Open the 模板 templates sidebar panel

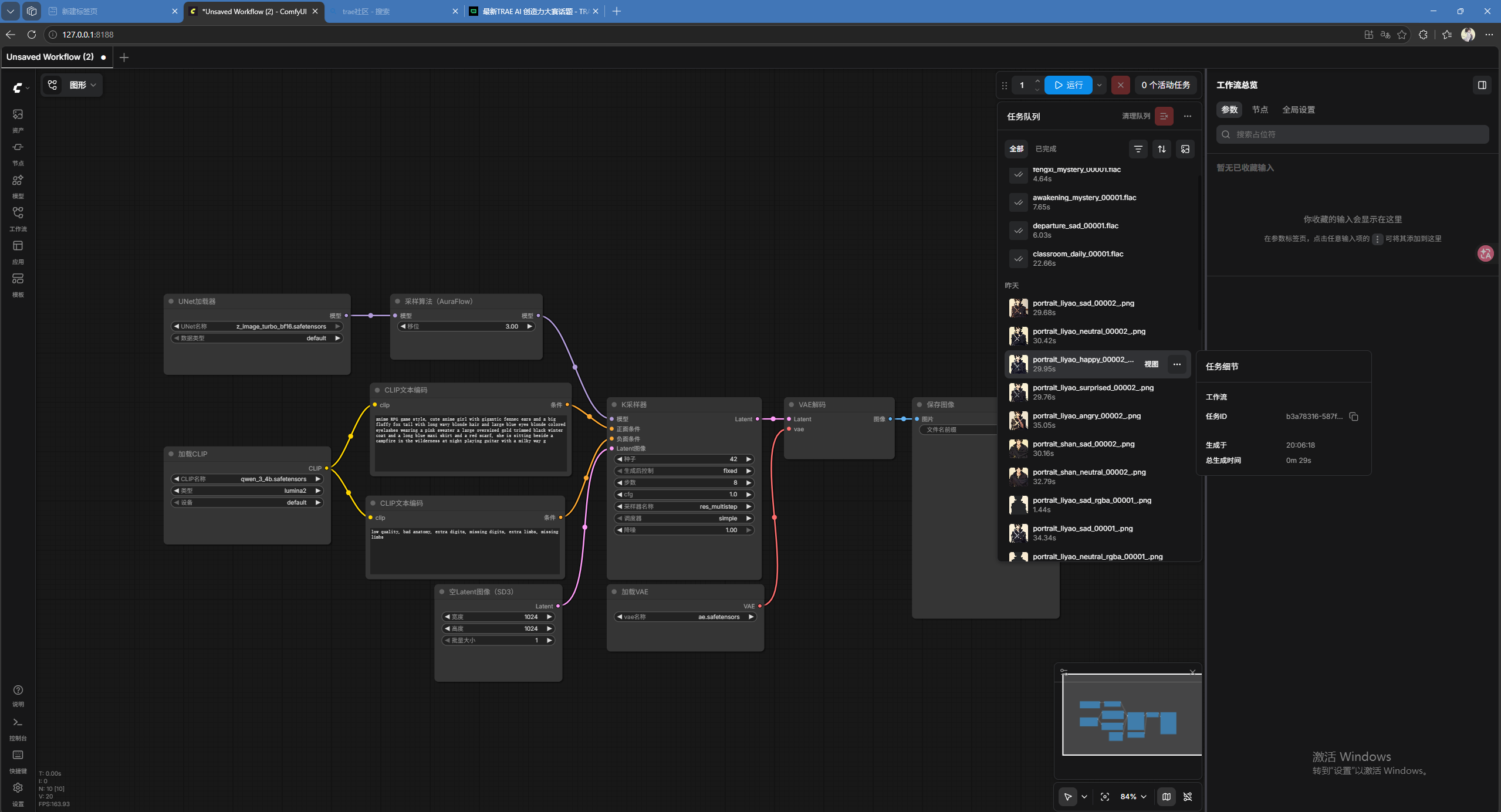point(18,284)
